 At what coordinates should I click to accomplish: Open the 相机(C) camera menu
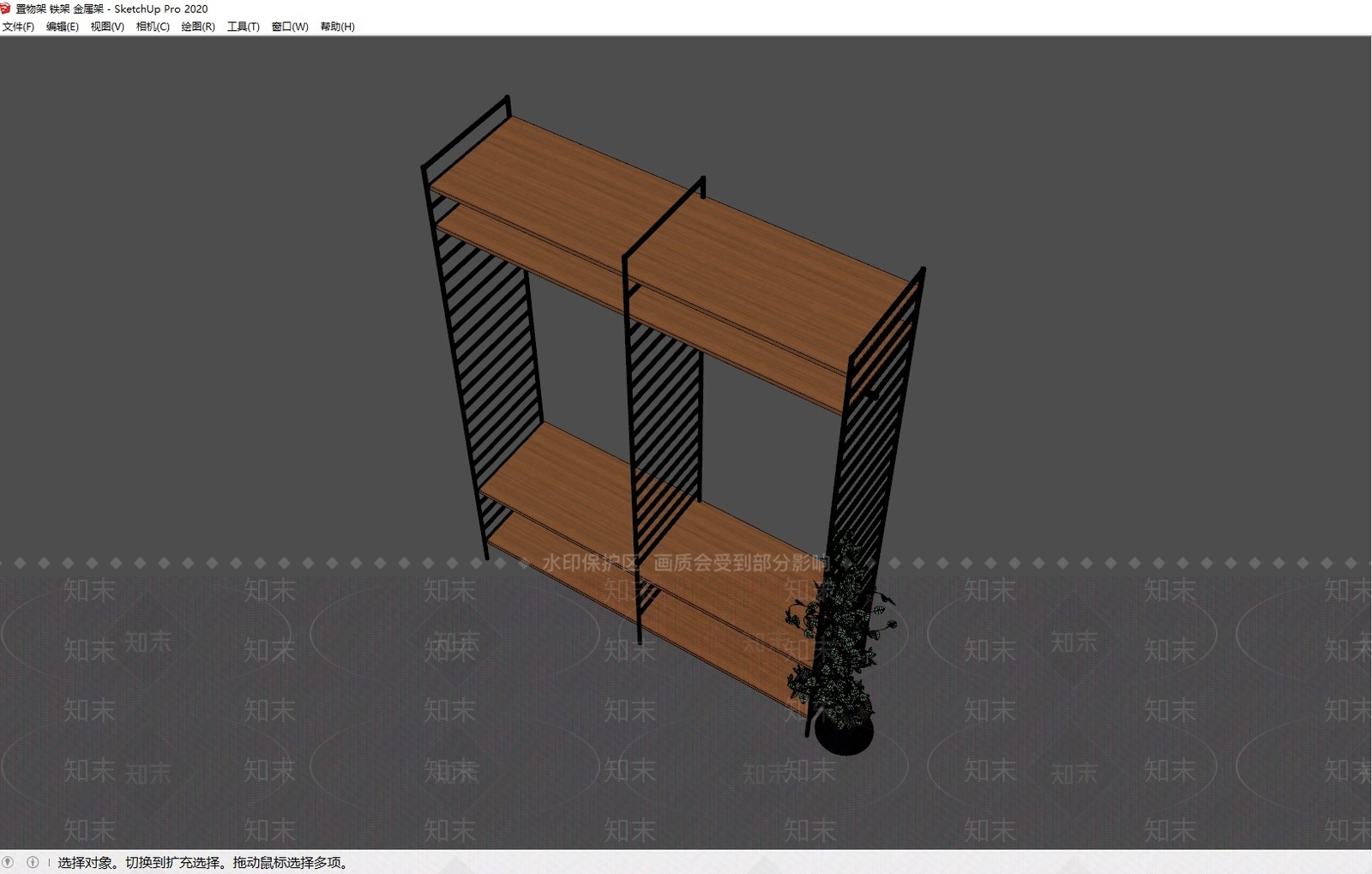point(153,27)
